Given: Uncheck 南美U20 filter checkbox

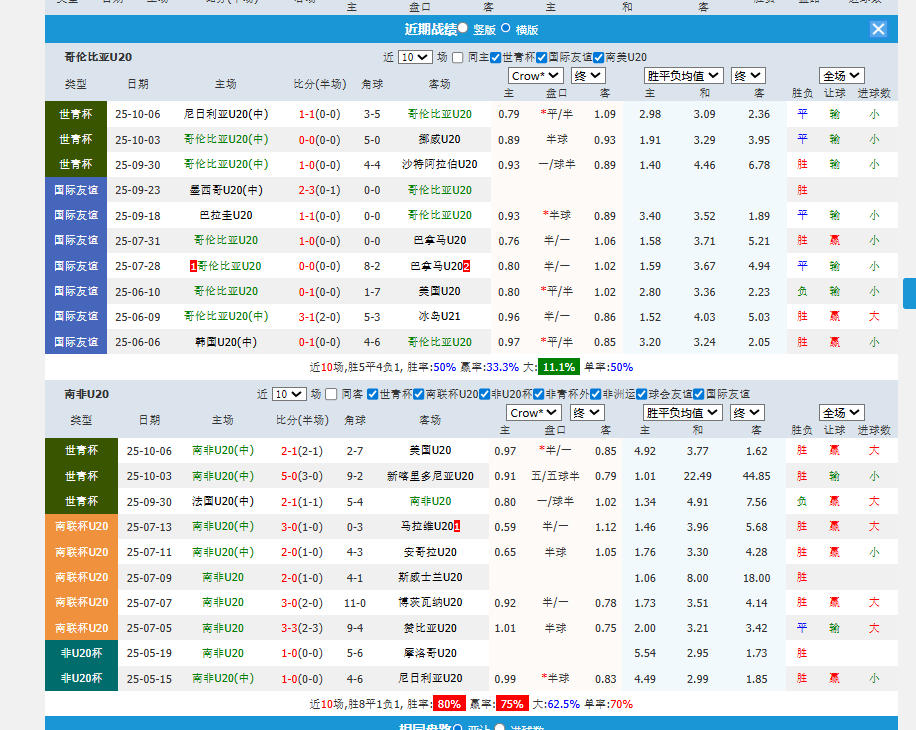Looking at the screenshot, I should point(598,58).
